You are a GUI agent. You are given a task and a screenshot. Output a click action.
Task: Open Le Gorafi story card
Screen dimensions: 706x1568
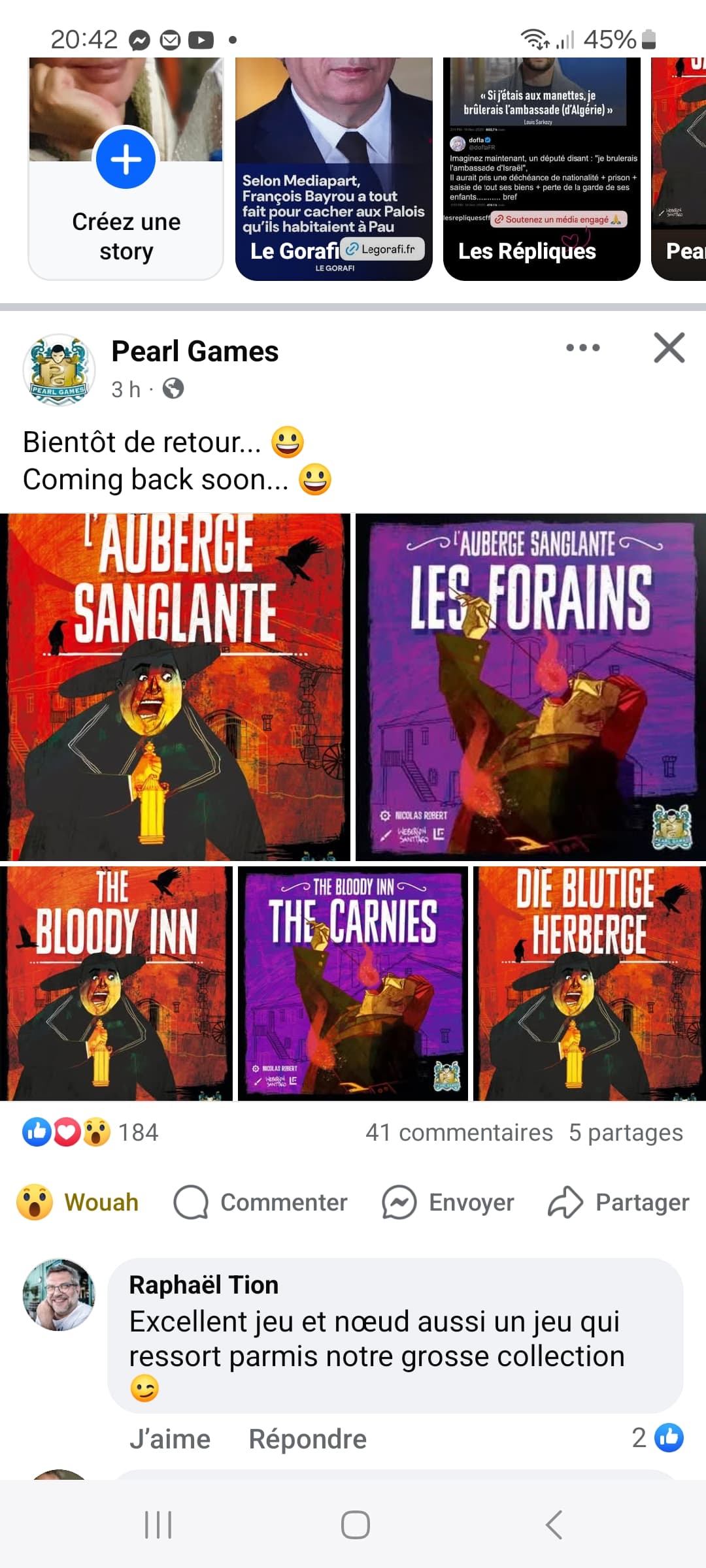[x=334, y=169]
